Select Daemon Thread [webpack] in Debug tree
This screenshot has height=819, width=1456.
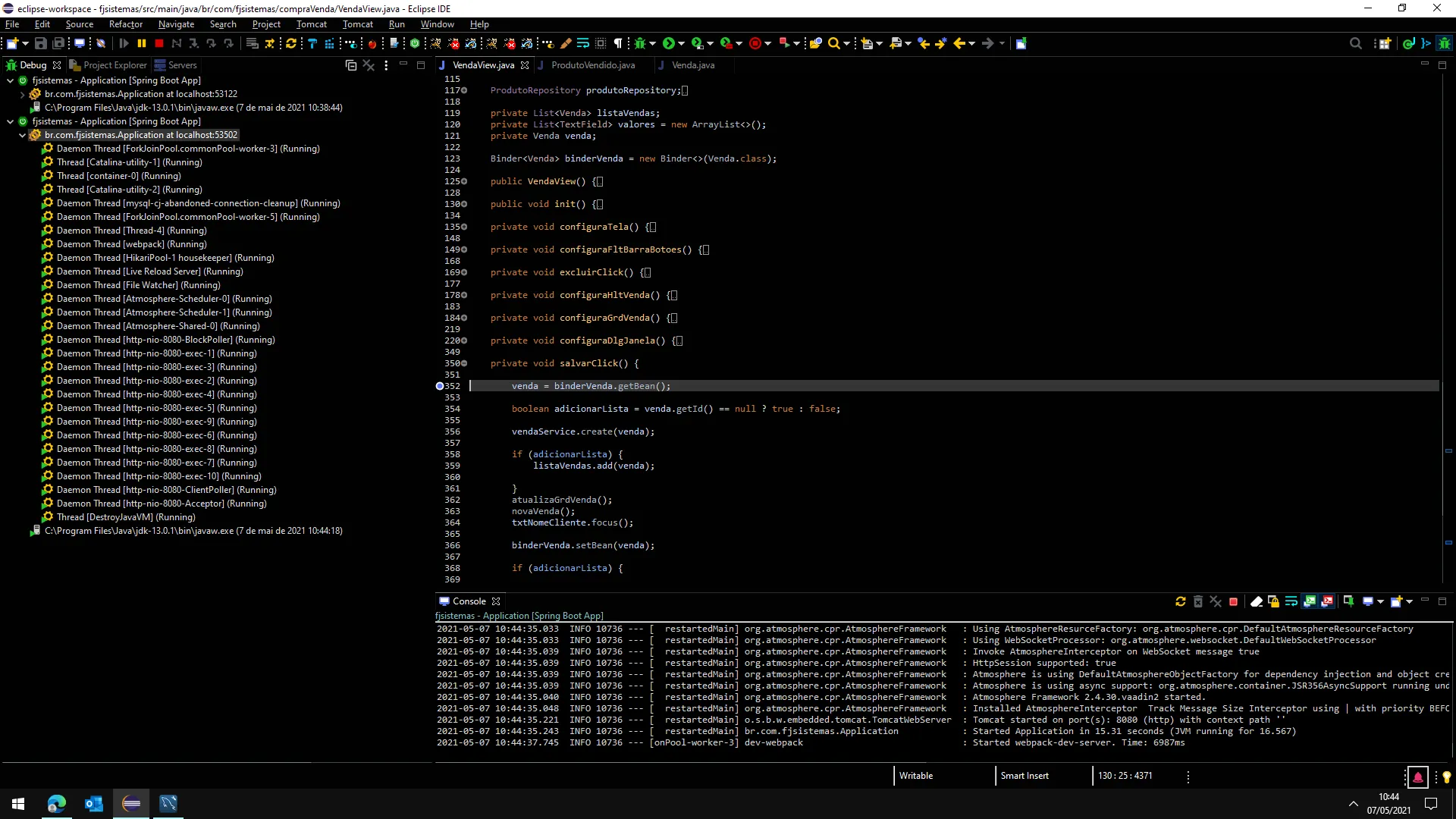point(131,244)
